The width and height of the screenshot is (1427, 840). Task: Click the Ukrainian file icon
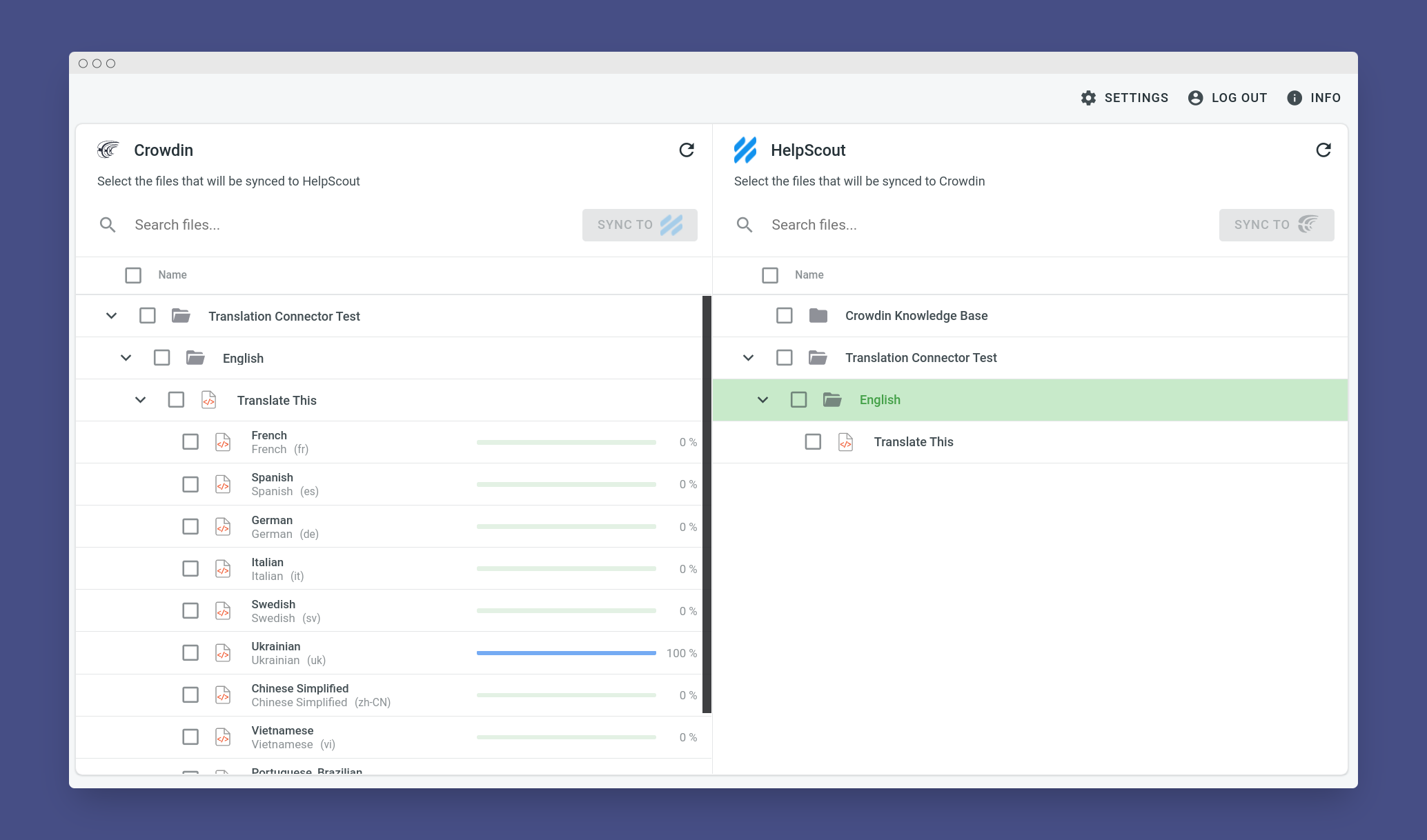(x=223, y=653)
